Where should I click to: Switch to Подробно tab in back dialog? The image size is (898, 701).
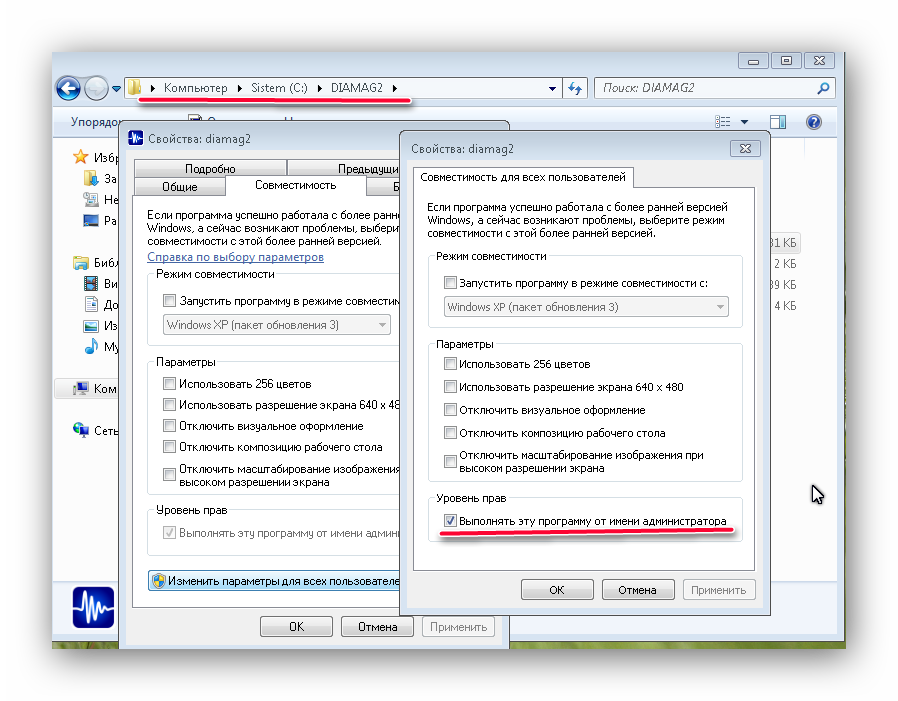click(210, 168)
